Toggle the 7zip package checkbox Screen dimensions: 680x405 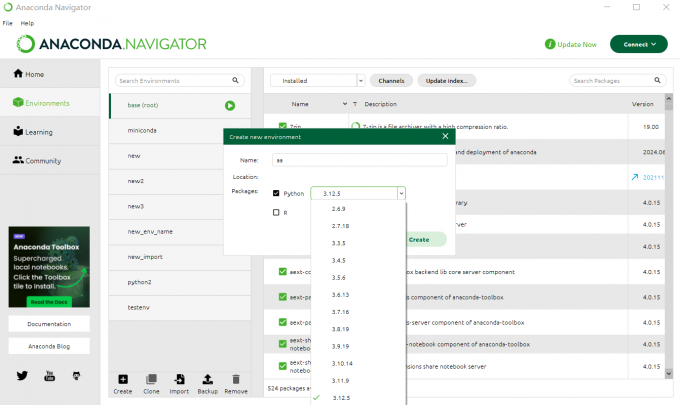tap(283, 126)
